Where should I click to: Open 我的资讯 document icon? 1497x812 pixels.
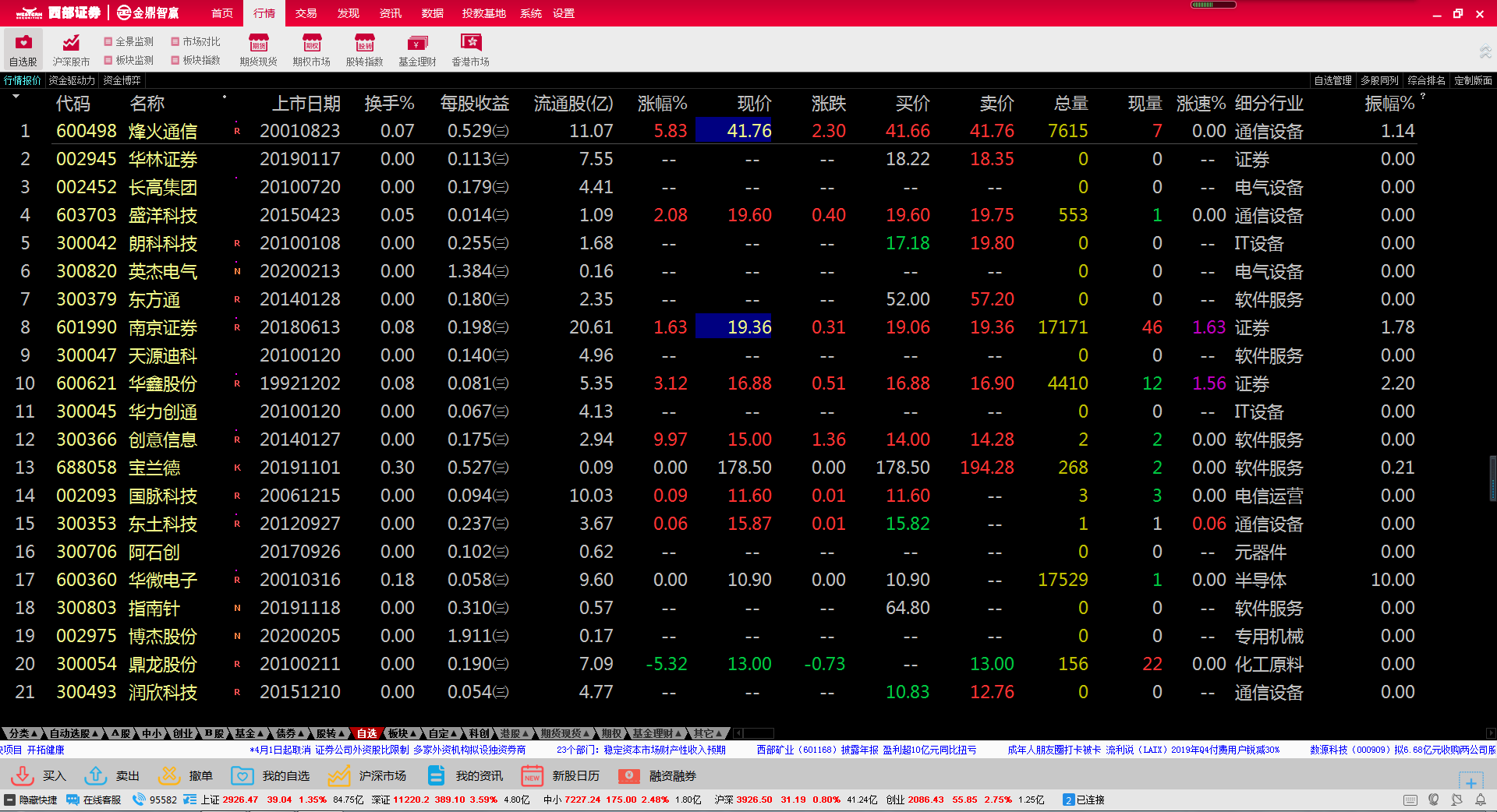[436, 775]
